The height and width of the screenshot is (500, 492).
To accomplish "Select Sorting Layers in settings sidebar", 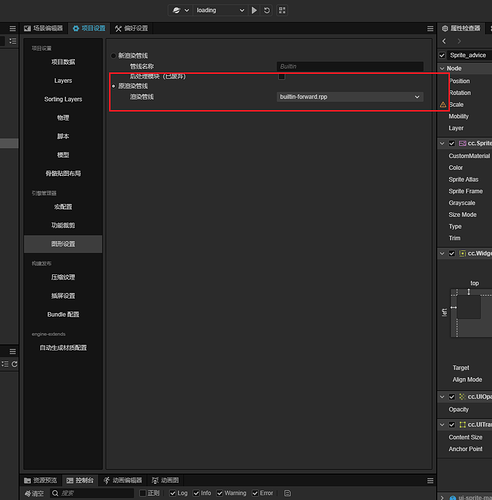I will tap(63, 99).
